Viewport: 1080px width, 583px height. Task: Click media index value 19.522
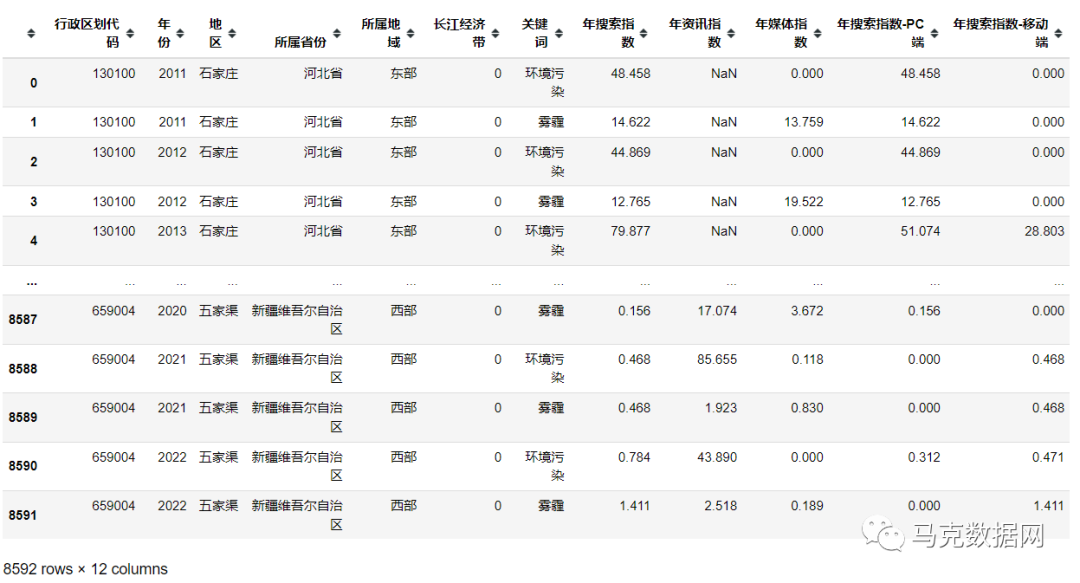[803, 202]
